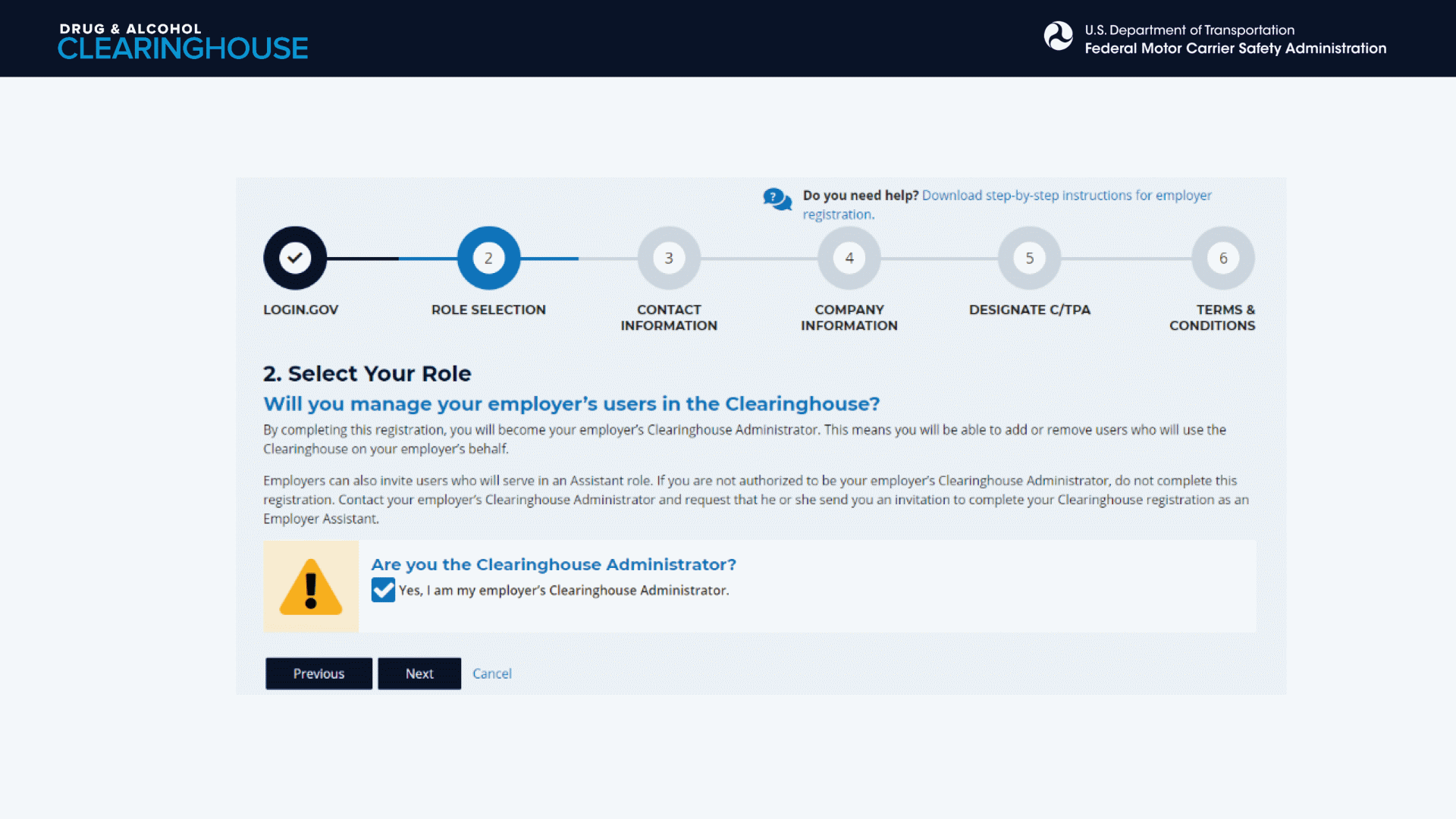Click the Department of Transportation logo
1456x819 pixels.
point(1058,36)
